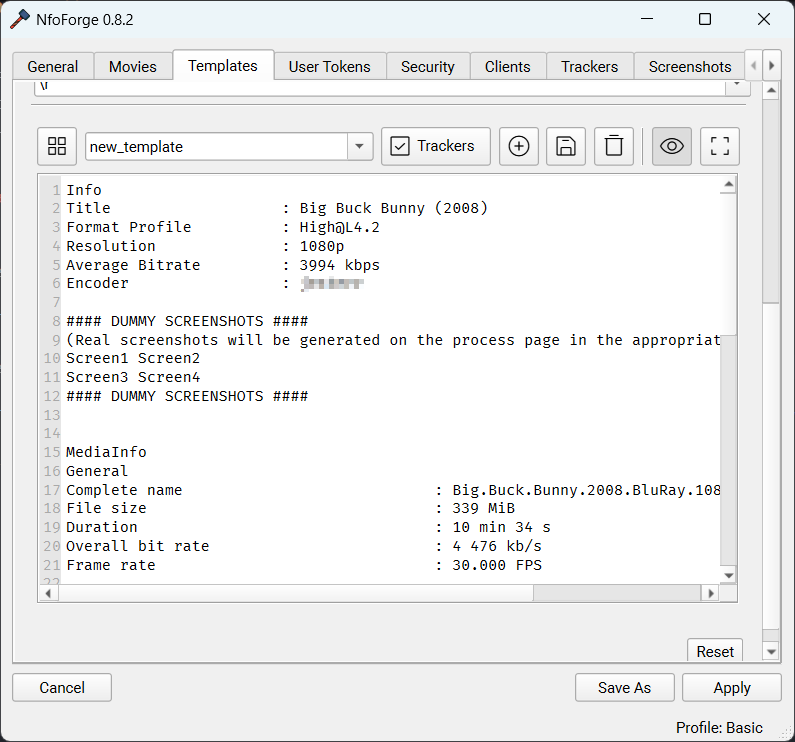Maximize the NfoForge window
Screen dimensions: 795x742
(x=705, y=19)
